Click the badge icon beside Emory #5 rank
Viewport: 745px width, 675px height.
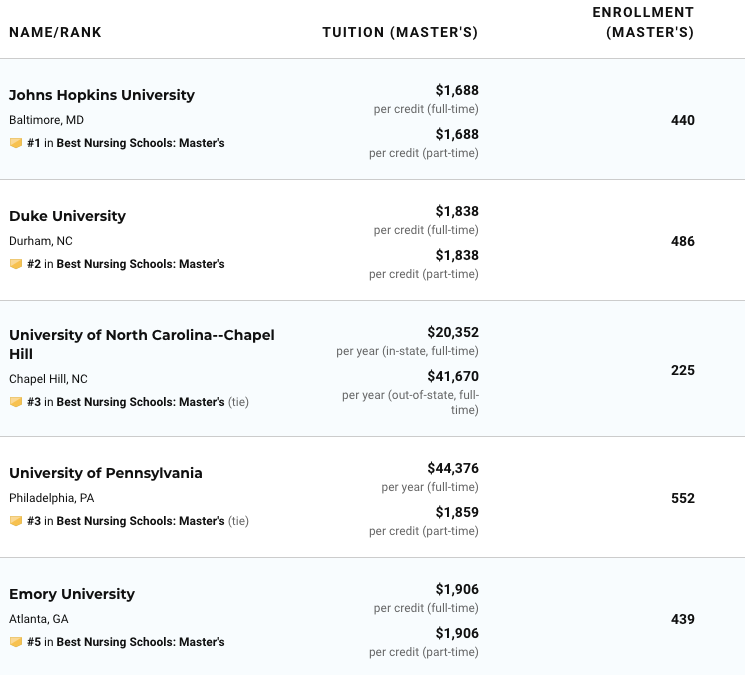[15, 642]
